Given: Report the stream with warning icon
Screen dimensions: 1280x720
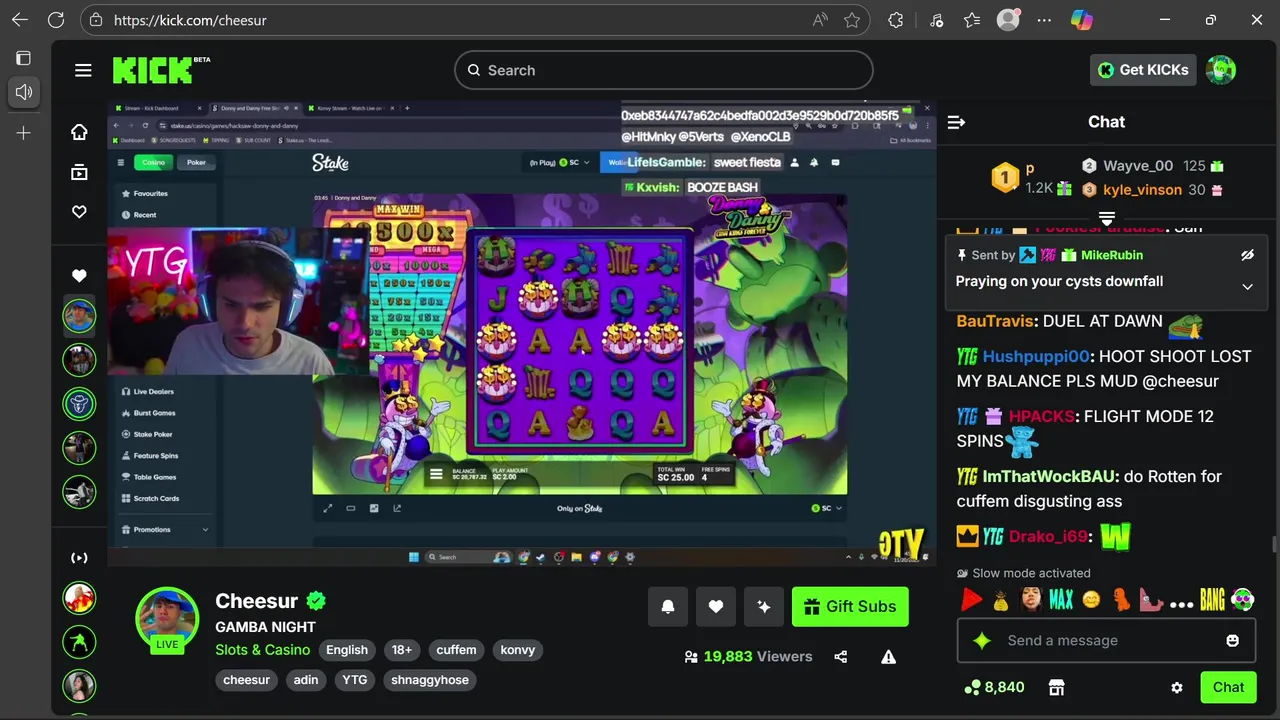Looking at the screenshot, I should point(888,657).
